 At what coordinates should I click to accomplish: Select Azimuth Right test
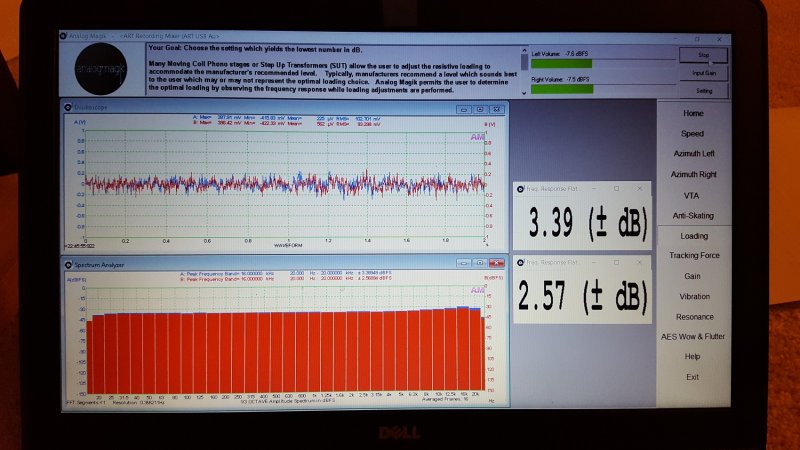[693, 174]
